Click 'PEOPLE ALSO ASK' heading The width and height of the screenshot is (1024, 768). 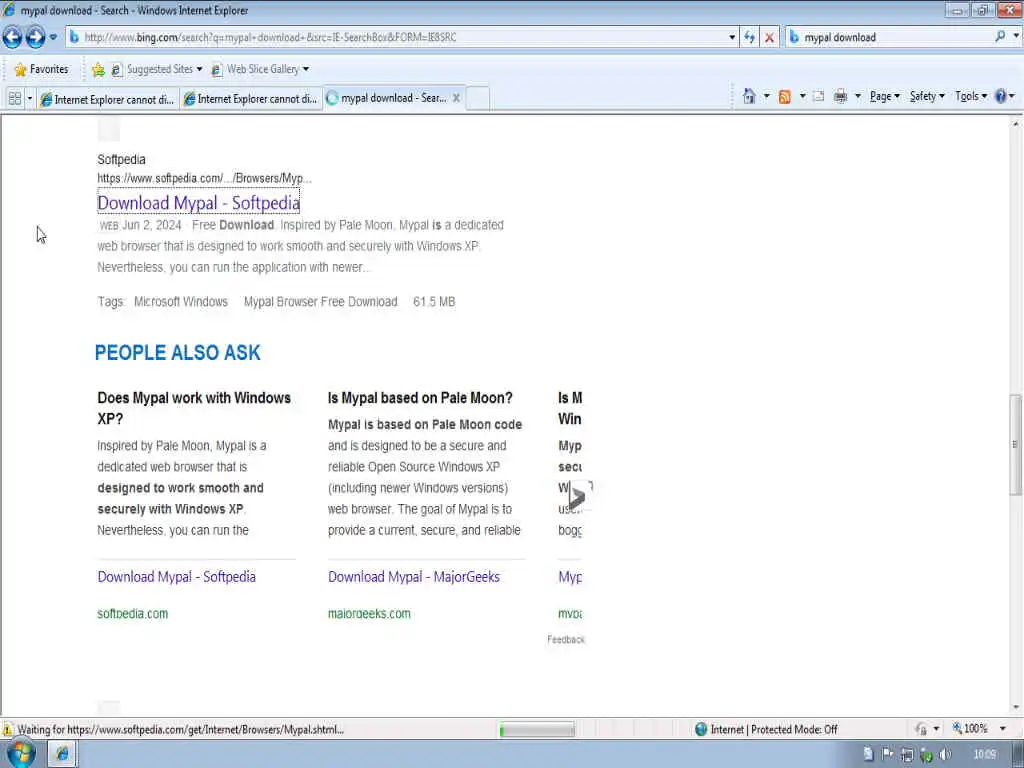pos(178,353)
